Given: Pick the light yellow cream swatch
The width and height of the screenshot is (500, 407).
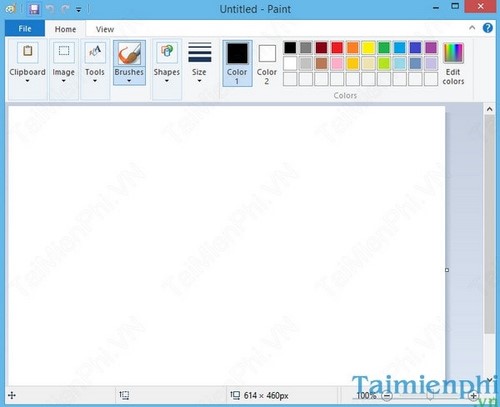Looking at the screenshot, I should click(368, 63).
